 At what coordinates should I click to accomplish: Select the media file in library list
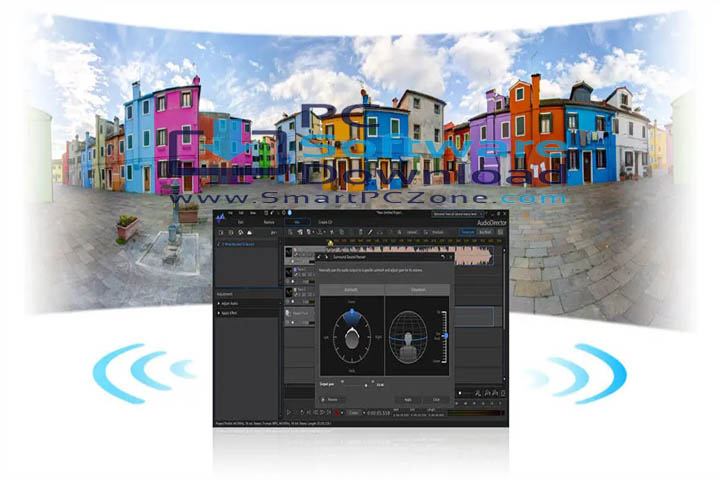coord(248,244)
